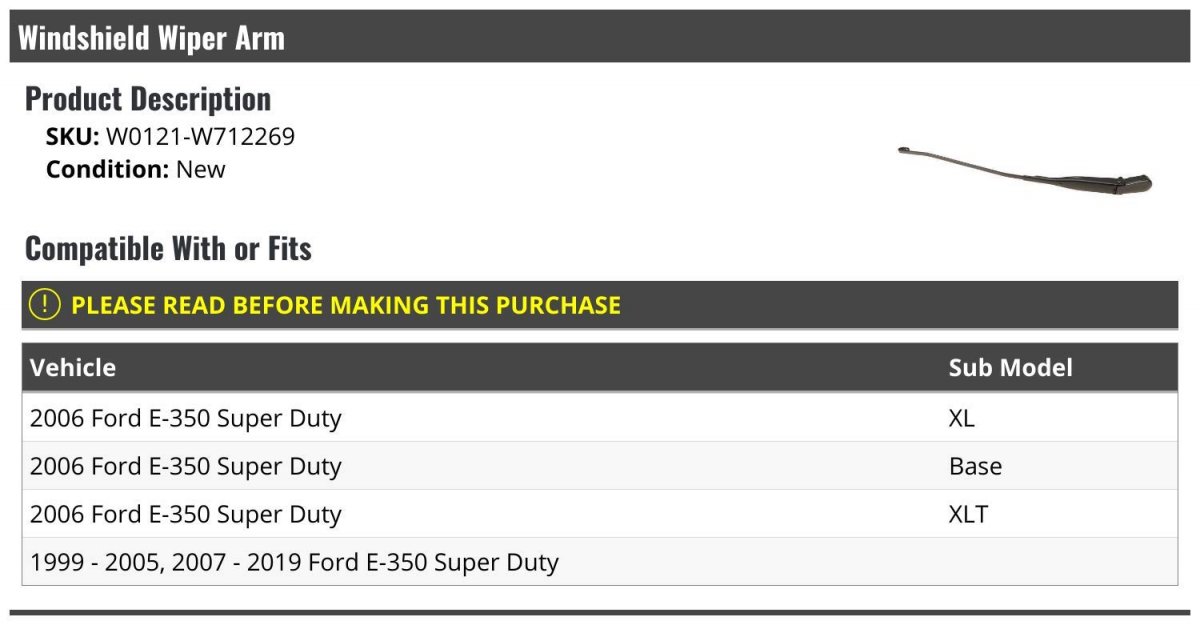The width and height of the screenshot is (1200, 625).
Task: Click the "XLT" sub model cell
Action: (968, 514)
